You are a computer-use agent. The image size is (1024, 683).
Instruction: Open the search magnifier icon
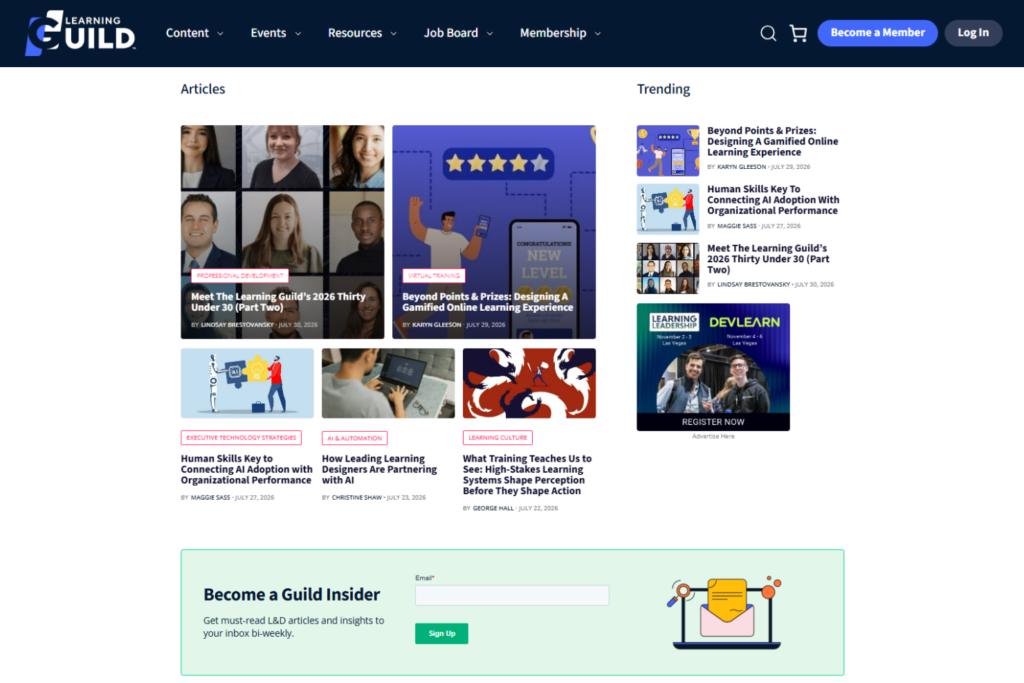[768, 33]
